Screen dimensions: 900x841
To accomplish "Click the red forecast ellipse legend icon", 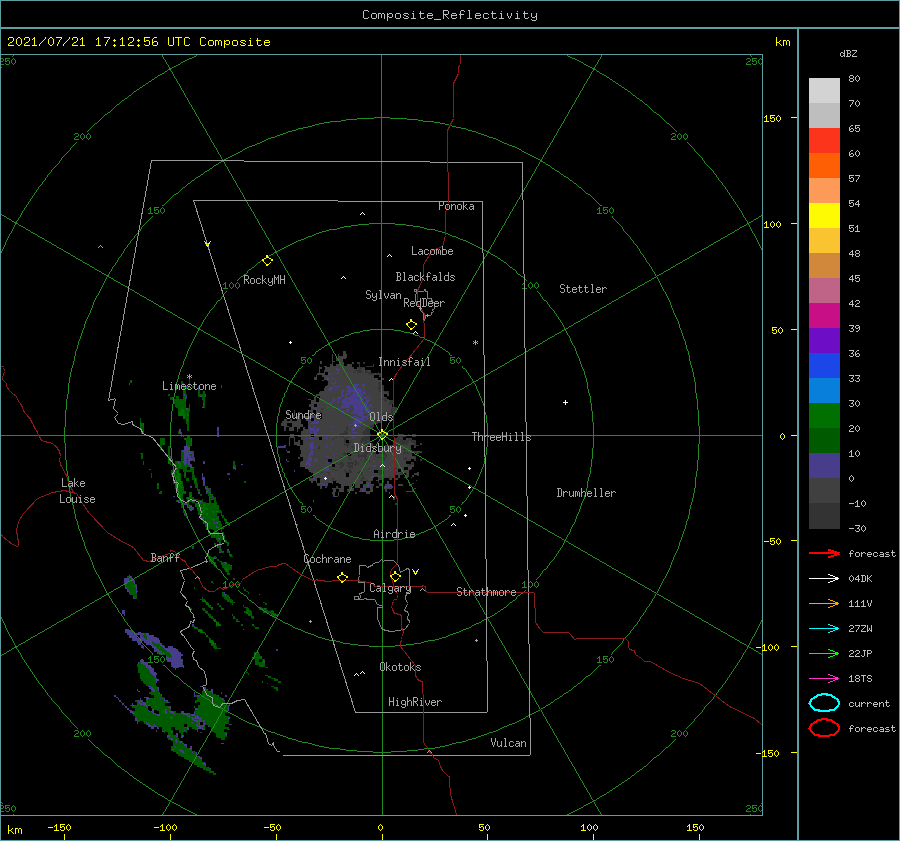I will [824, 728].
